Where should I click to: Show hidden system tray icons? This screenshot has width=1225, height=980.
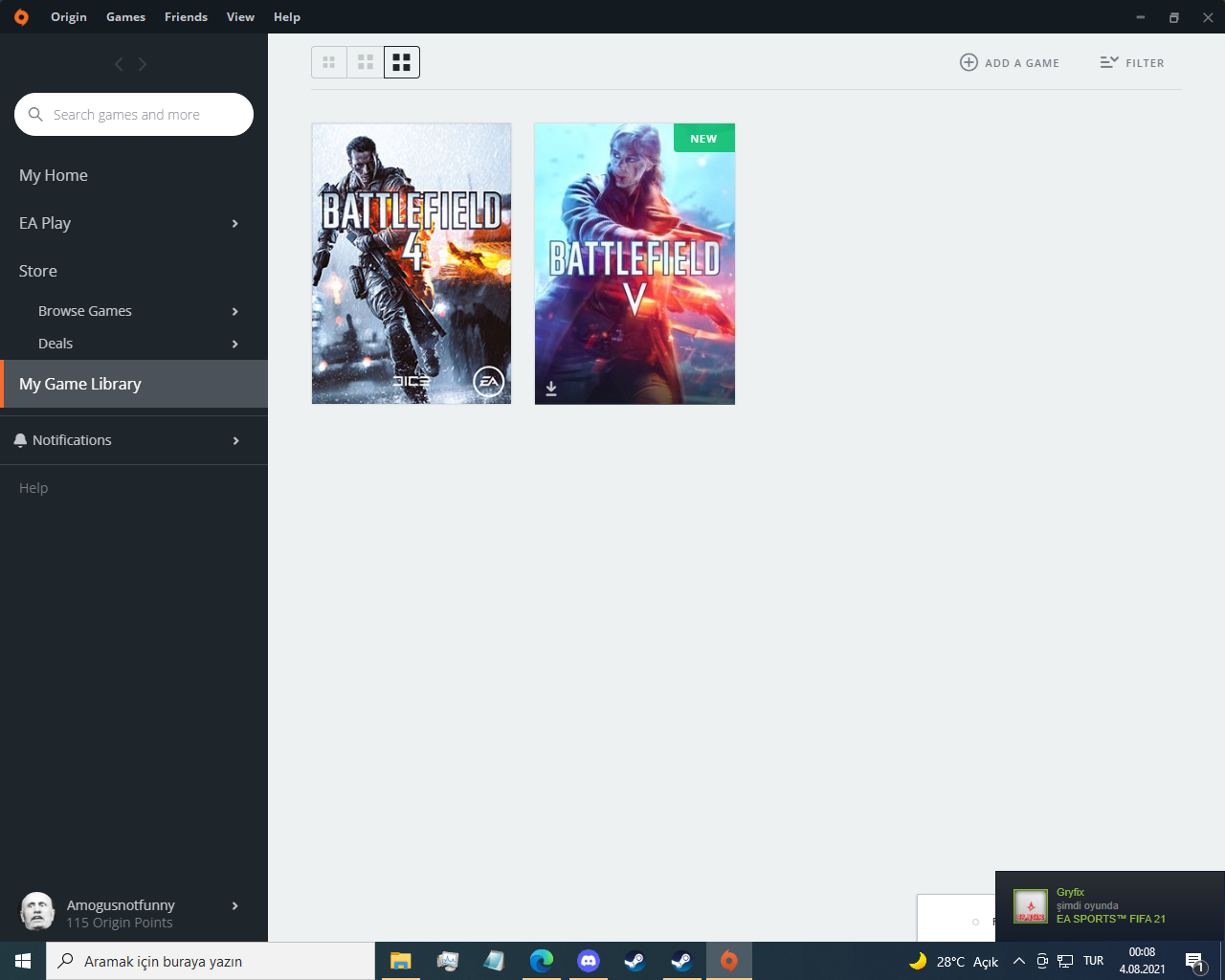coord(1019,962)
